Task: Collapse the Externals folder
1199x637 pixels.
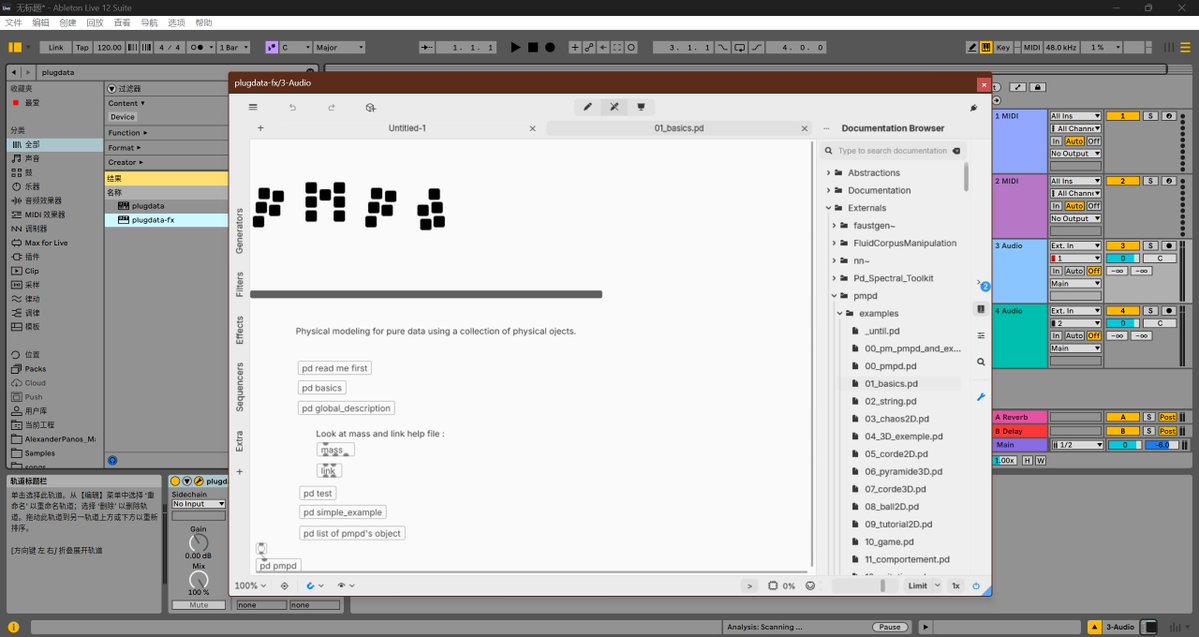Action: (x=828, y=208)
